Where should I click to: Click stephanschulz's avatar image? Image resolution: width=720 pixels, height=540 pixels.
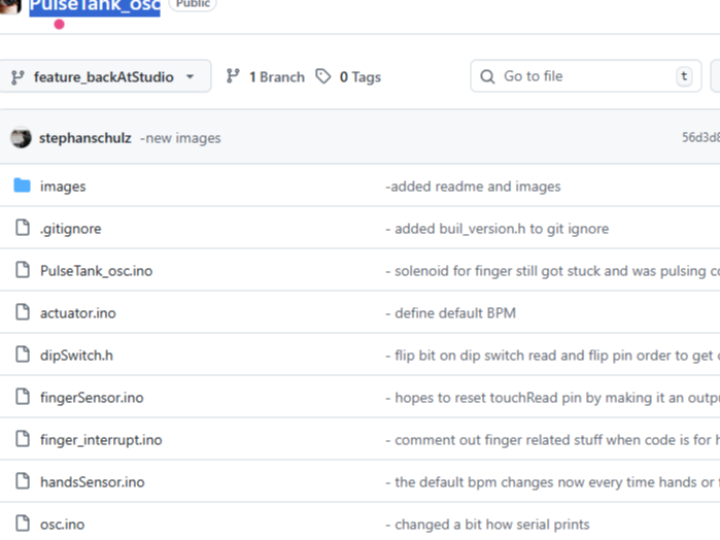point(21,138)
